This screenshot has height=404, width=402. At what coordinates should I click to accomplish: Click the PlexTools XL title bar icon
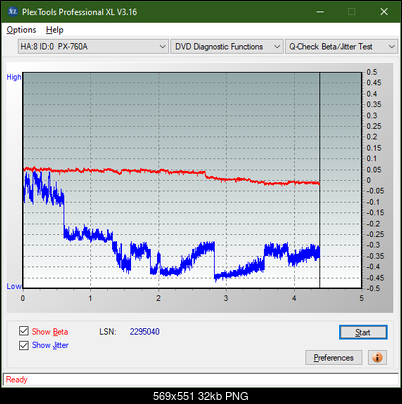[x=13, y=12]
